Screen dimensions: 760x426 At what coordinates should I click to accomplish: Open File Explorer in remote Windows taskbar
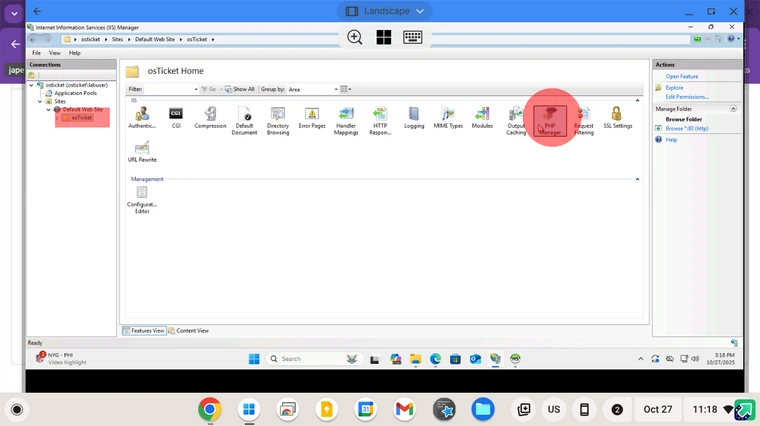click(x=415, y=359)
